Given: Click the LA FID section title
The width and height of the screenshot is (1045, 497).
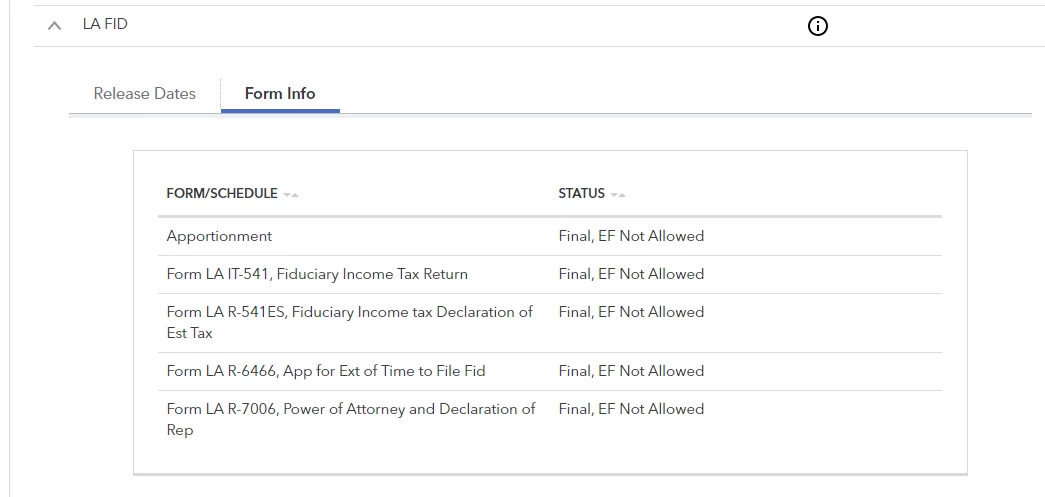Looking at the screenshot, I should coord(105,24).
